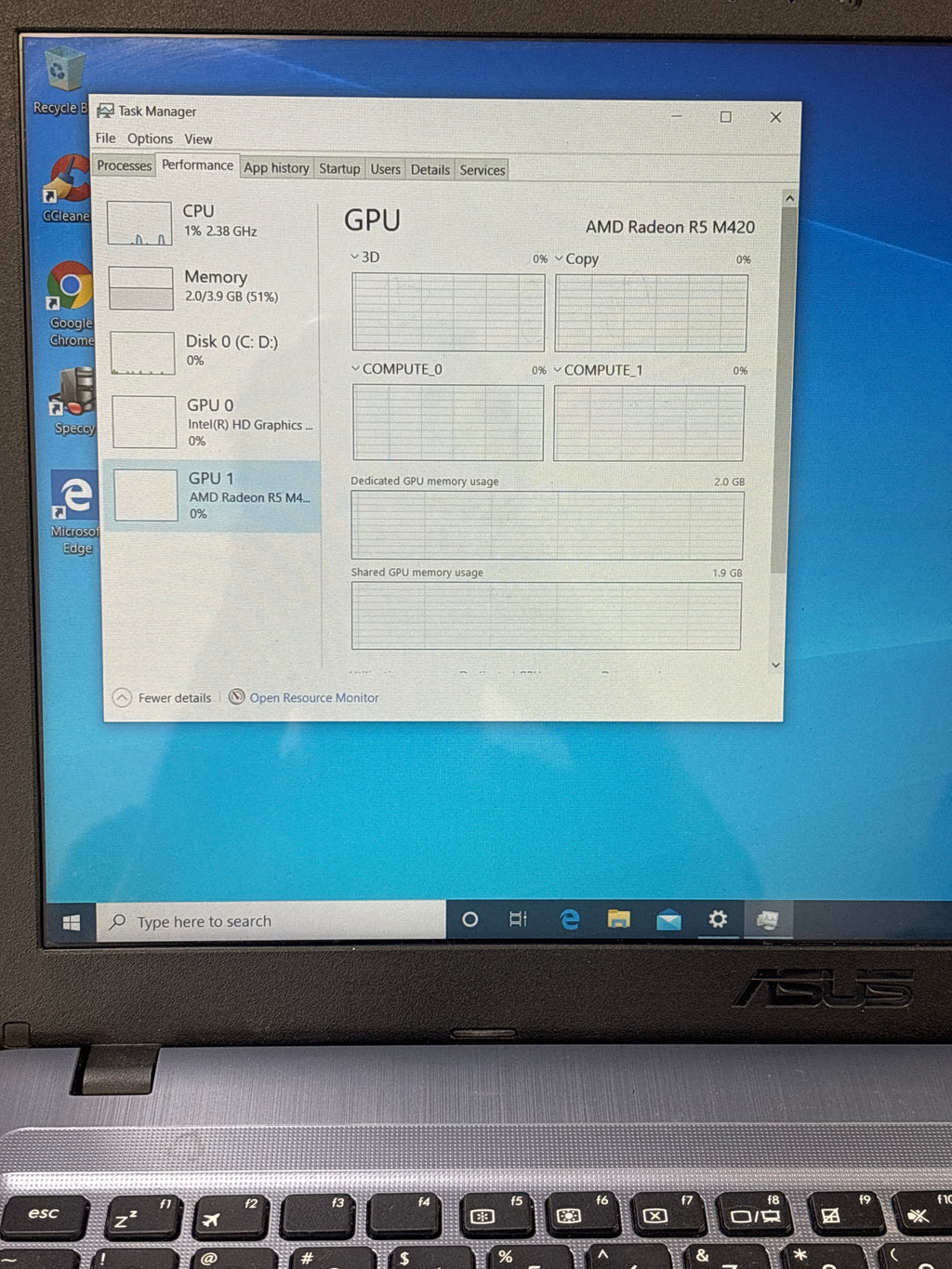Viewport: 952px width, 1269px height.
Task: Minimize the Task Manager window
Action: pos(677,116)
